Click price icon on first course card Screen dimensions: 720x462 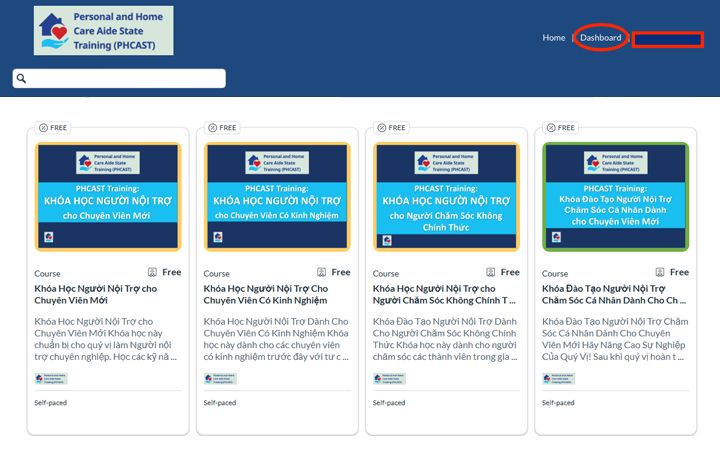[153, 272]
